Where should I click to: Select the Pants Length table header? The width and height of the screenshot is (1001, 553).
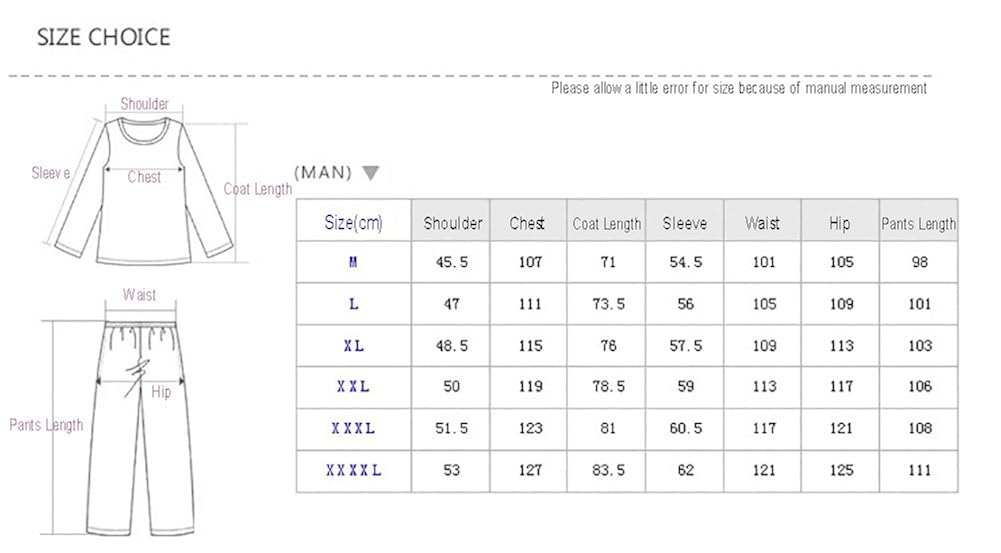click(919, 224)
